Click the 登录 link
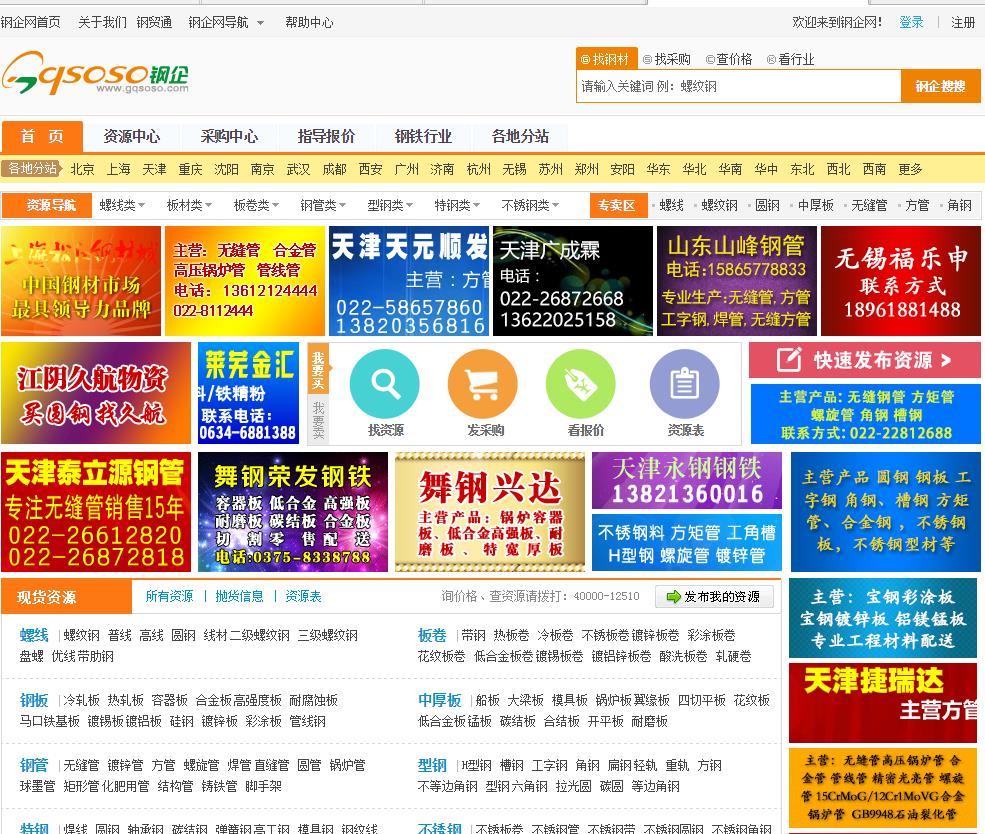Viewport: 985px width, 834px height. (911, 23)
